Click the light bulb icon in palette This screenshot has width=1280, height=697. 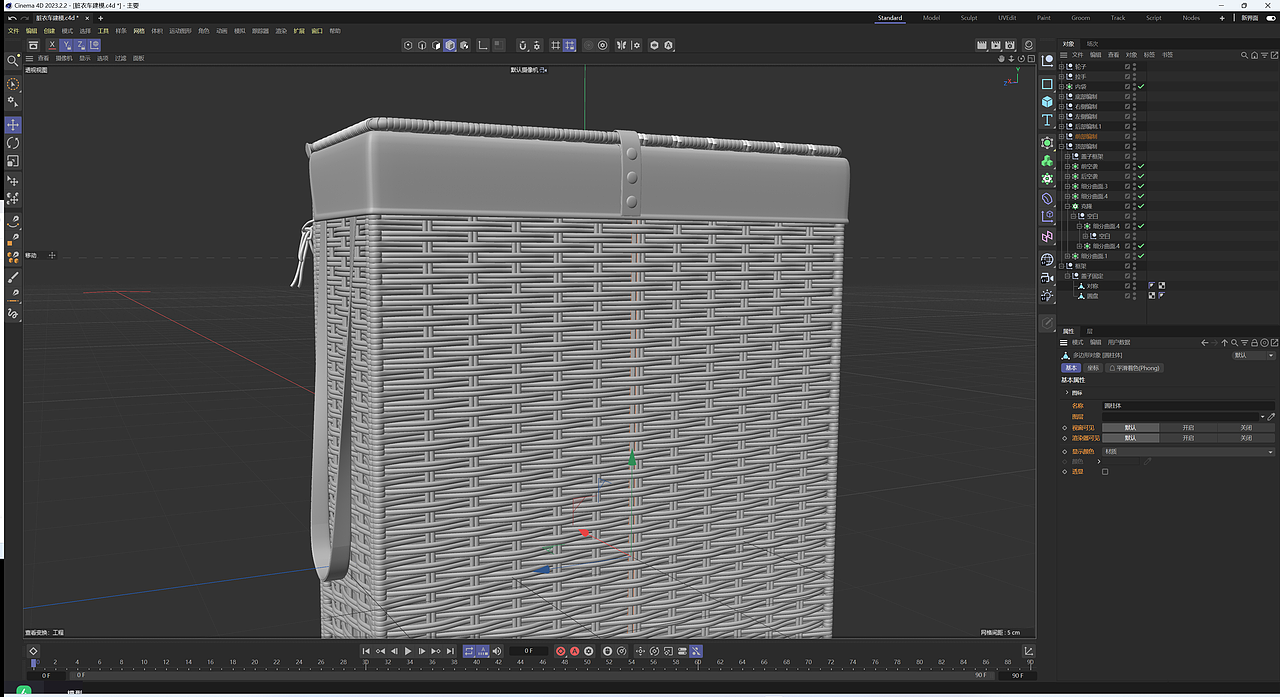click(1047, 295)
